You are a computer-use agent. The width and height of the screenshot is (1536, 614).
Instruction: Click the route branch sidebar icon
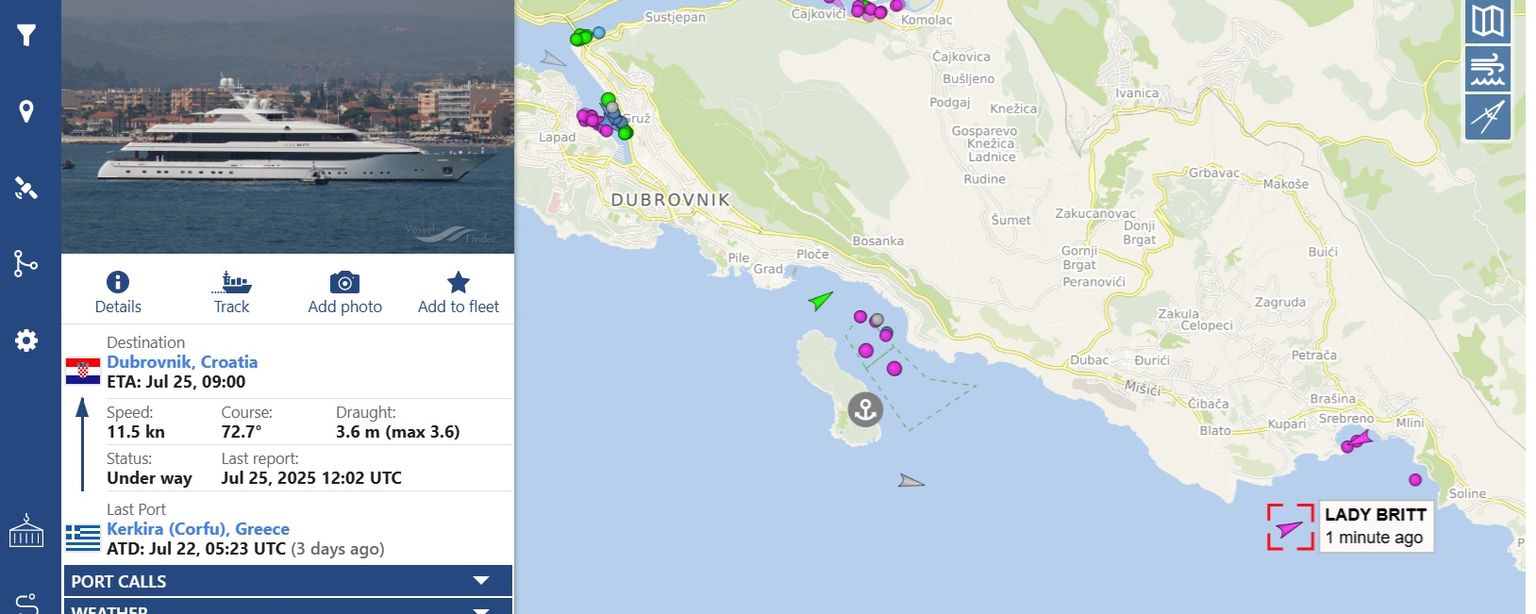point(26,263)
